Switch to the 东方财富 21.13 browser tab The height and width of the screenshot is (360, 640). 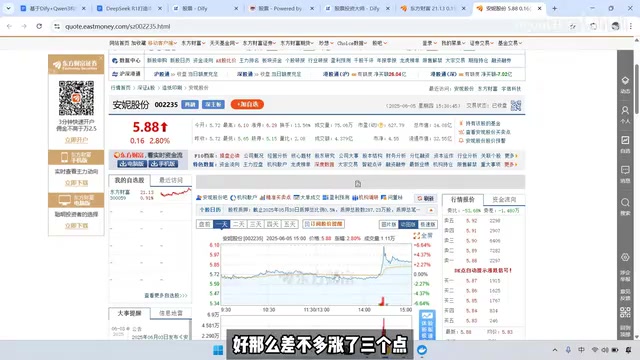[433, 8]
